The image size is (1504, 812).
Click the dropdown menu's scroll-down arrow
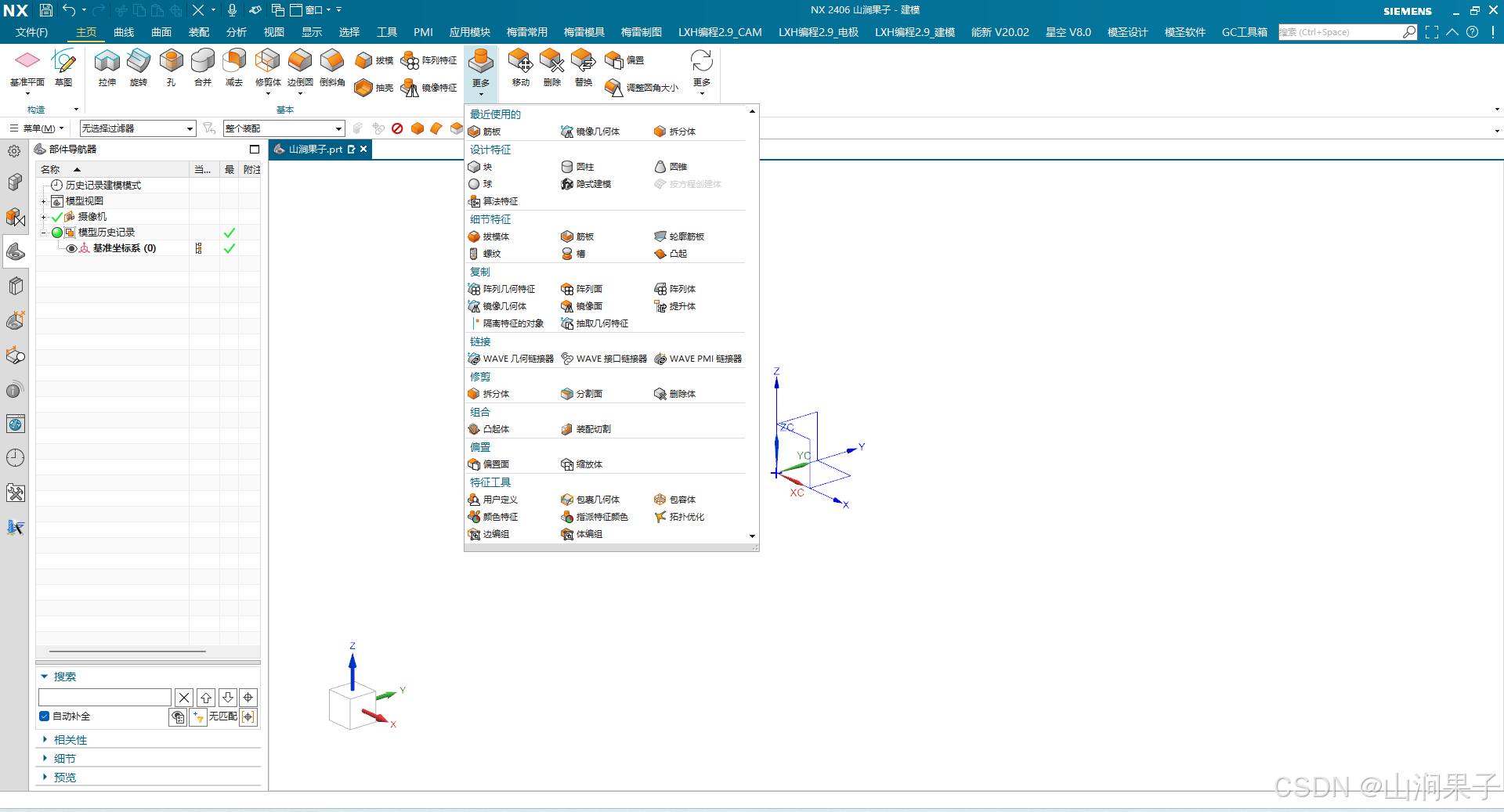752,536
